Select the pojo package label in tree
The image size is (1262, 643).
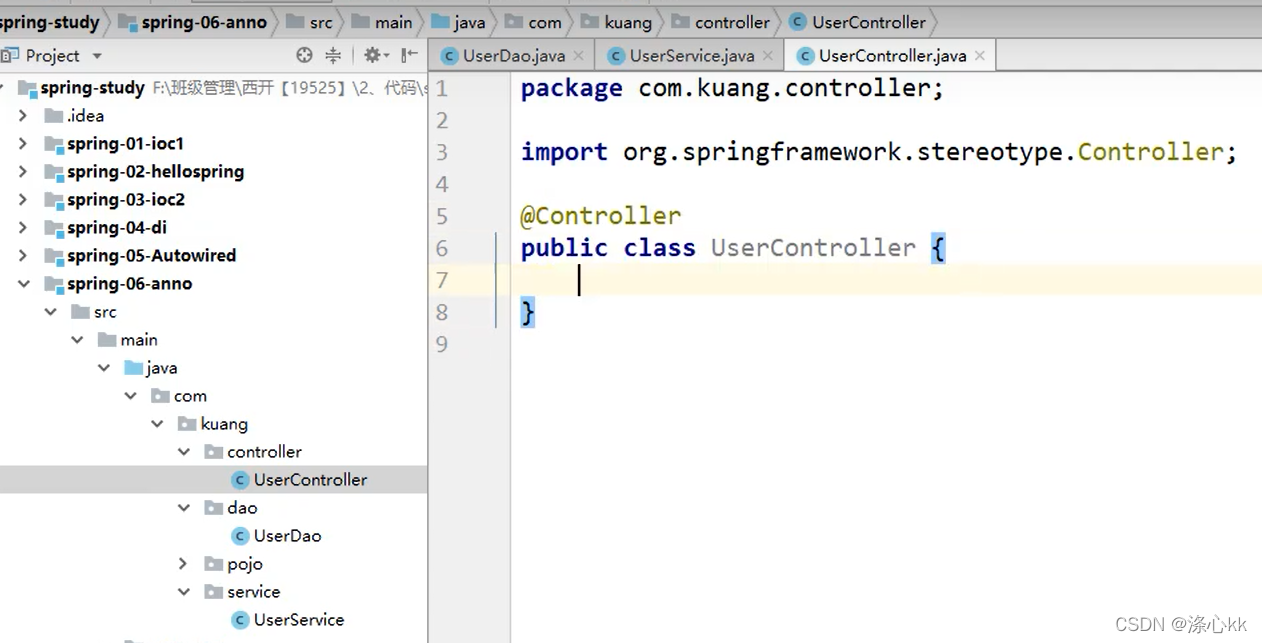(245, 564)
